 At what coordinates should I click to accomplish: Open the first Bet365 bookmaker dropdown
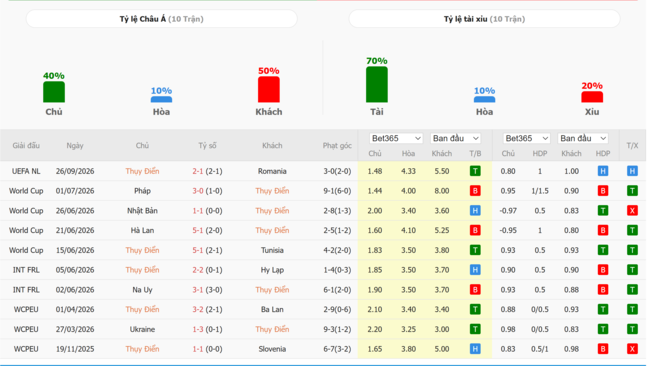(396, 138)
